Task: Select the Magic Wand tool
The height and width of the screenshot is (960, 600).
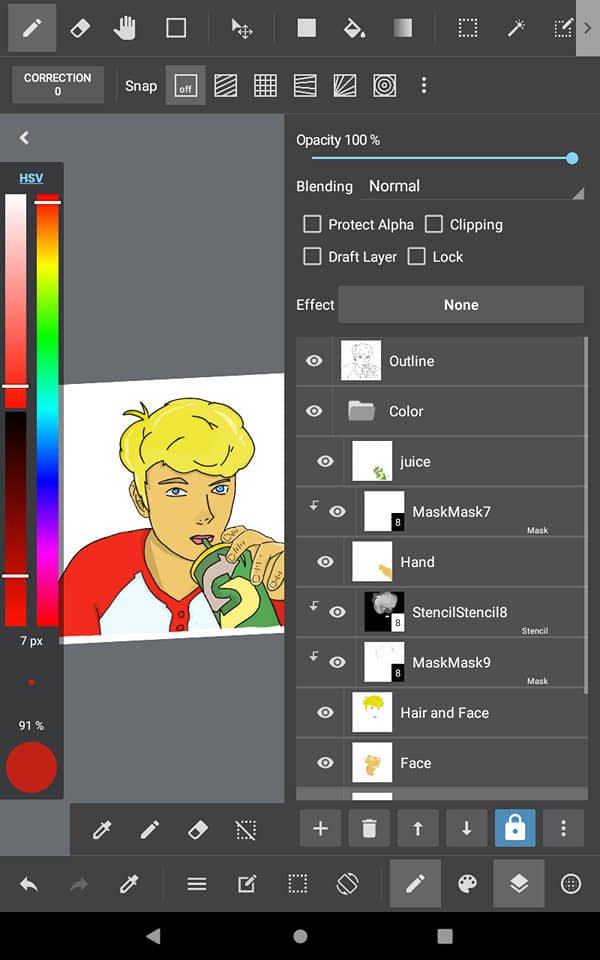Action: pyautogui.click(x=516, y=28)
